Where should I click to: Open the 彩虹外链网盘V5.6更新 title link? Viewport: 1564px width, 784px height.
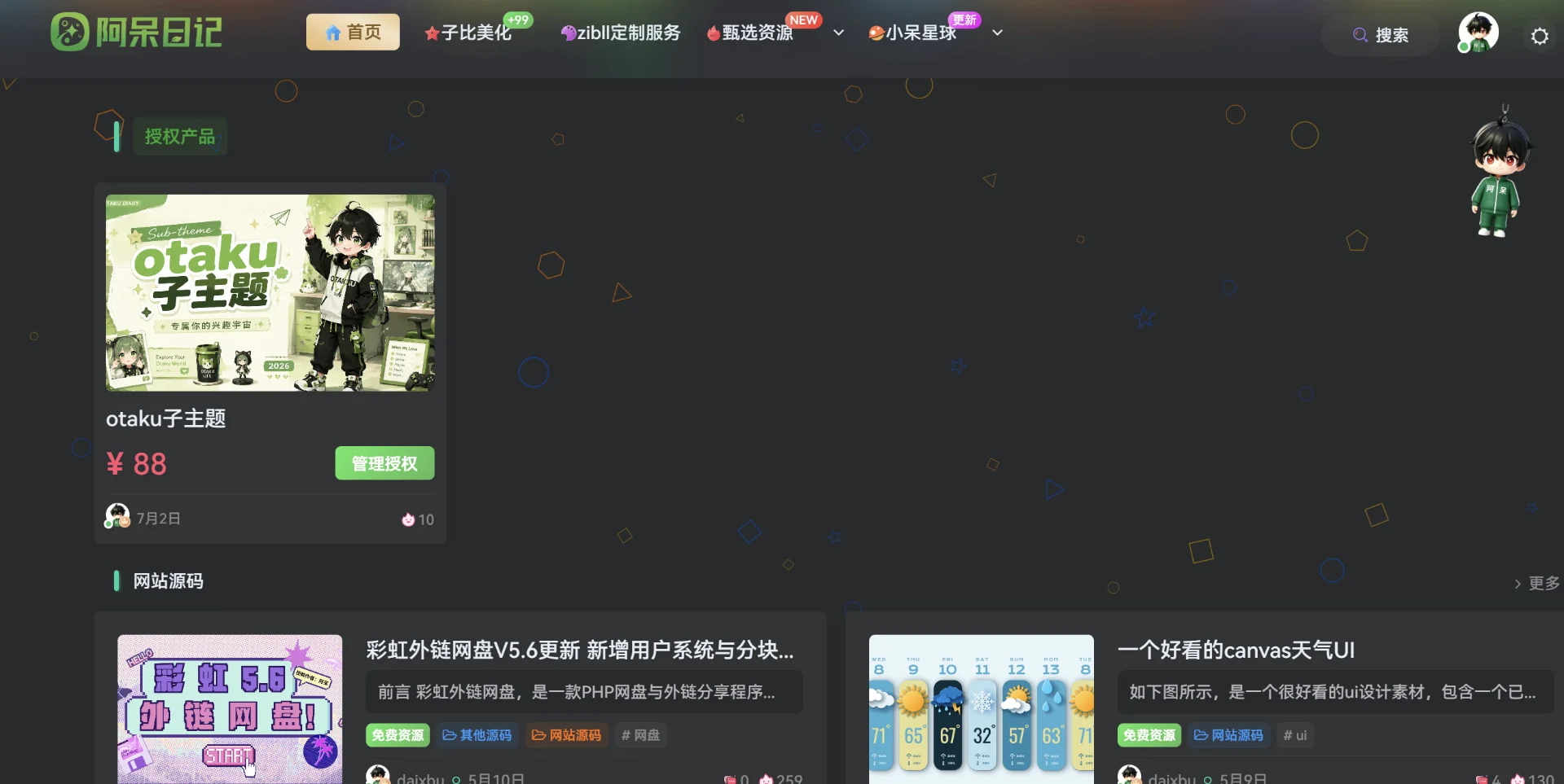coord(580,650)
